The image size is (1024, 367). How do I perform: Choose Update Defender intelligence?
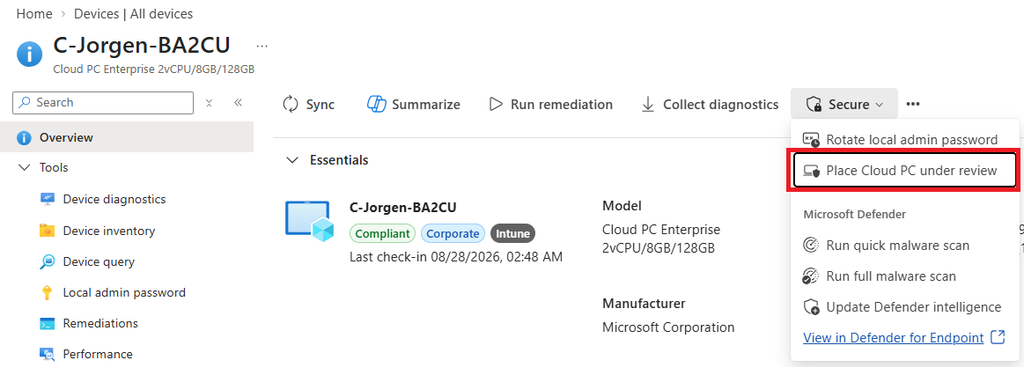click(x=904, y=307)
